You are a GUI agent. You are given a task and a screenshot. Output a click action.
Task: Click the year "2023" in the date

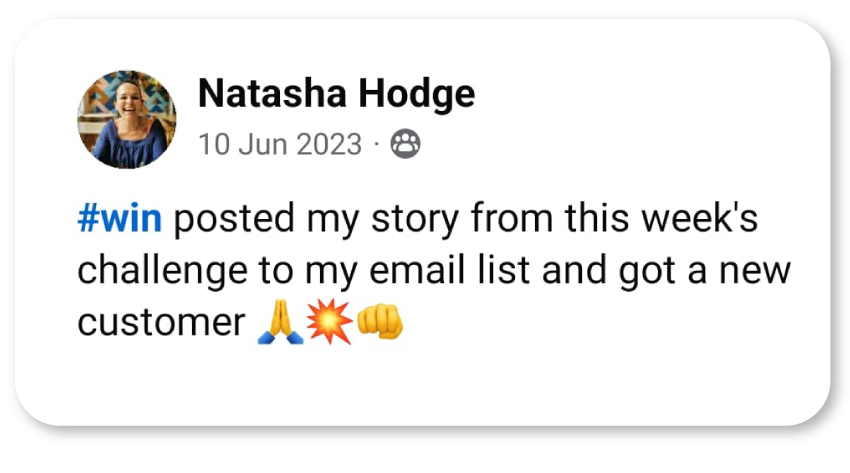point(329,145)
